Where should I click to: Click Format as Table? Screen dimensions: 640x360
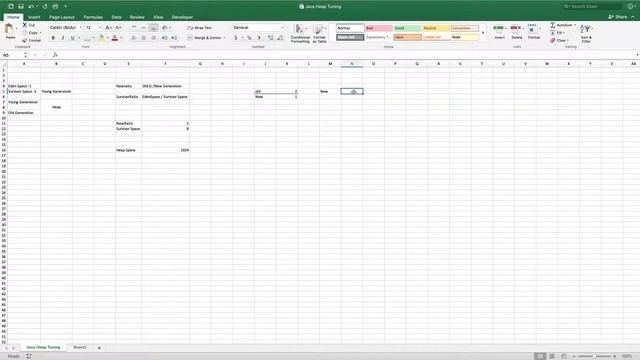pos(319,33)
